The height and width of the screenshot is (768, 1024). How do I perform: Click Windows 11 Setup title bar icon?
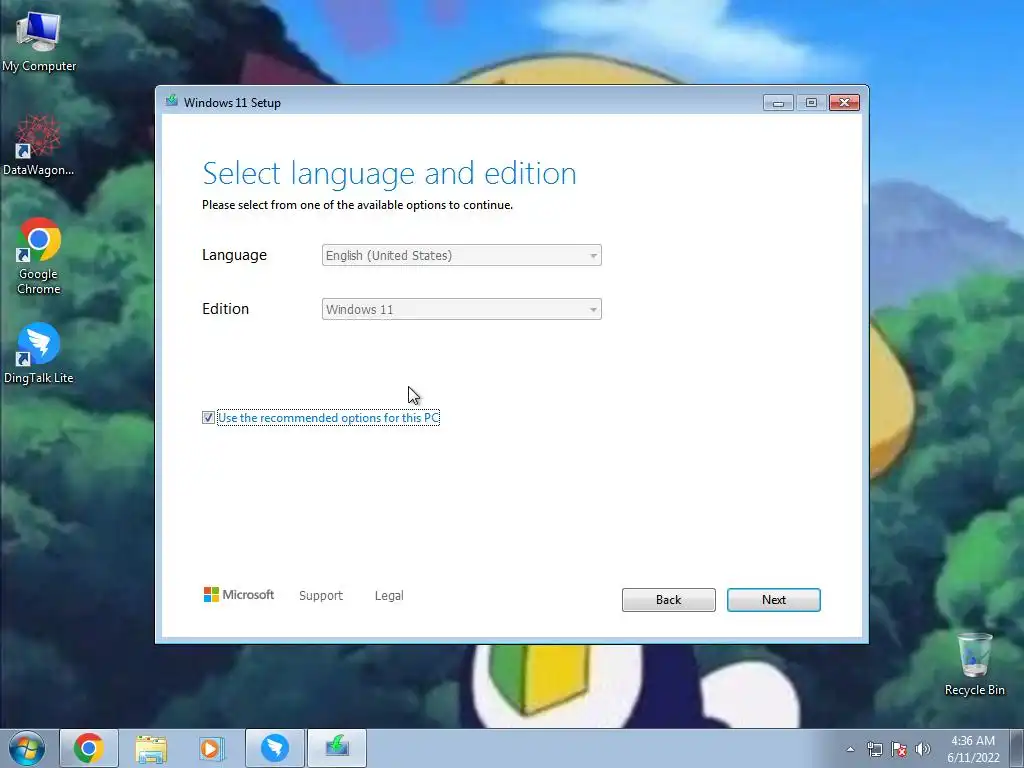172,101
